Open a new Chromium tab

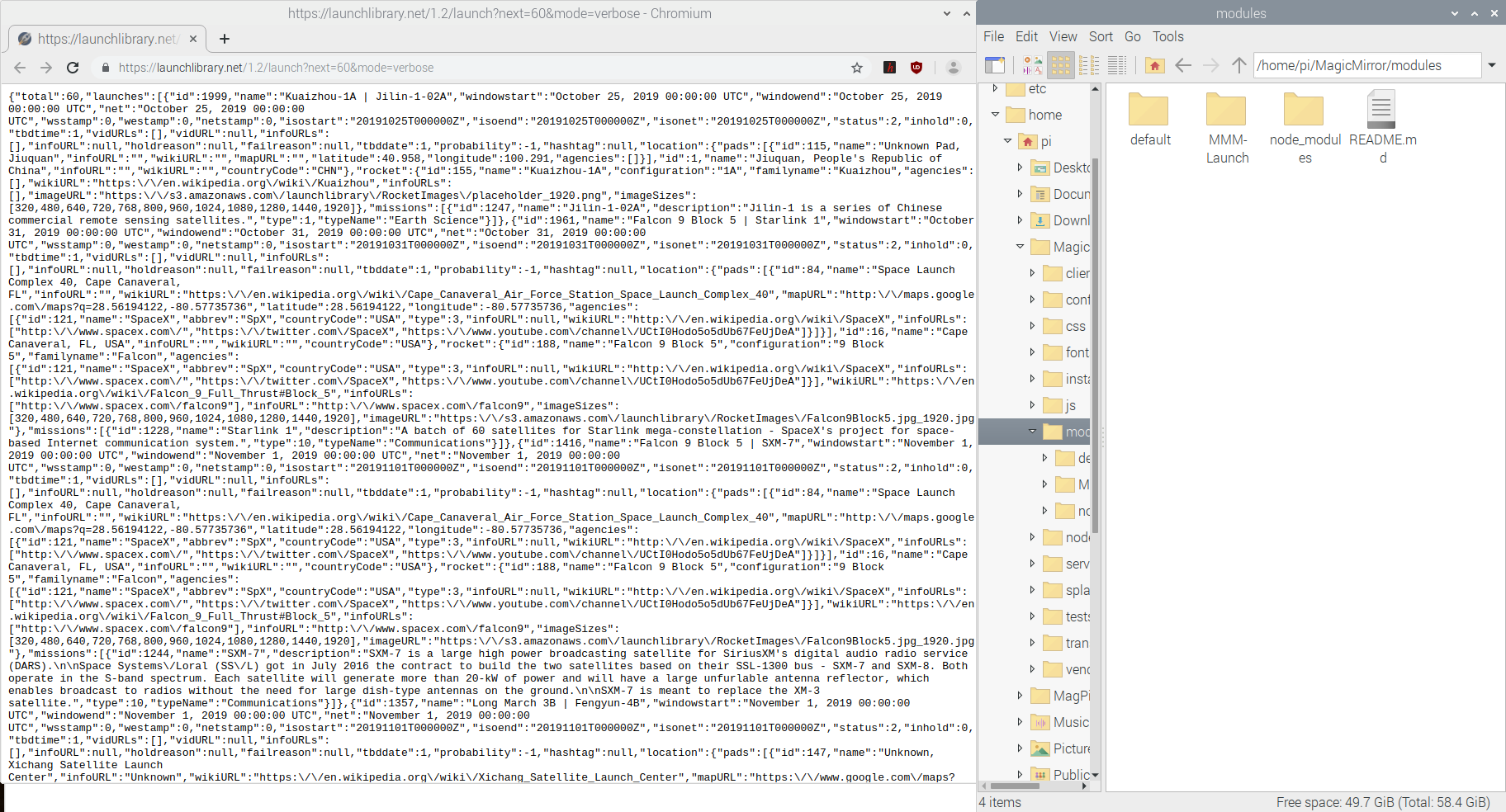tap(225, 39)
